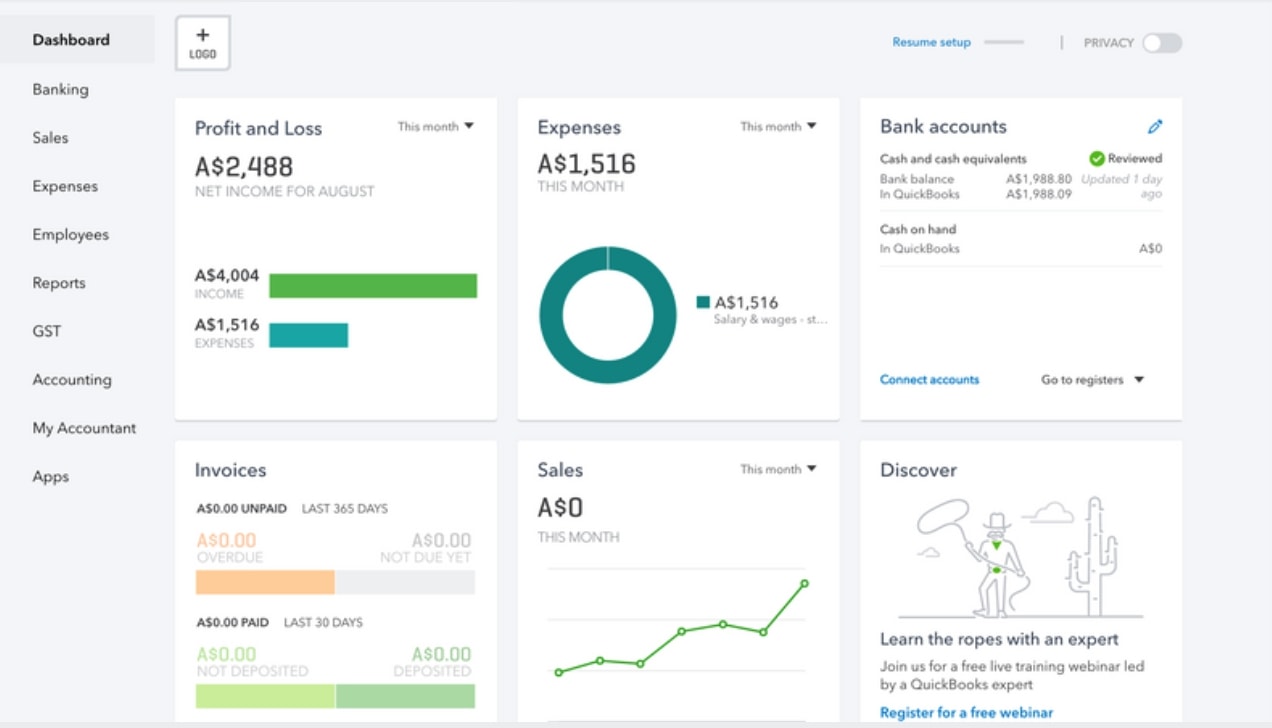Click the green INCOME bar

[373, 286]
